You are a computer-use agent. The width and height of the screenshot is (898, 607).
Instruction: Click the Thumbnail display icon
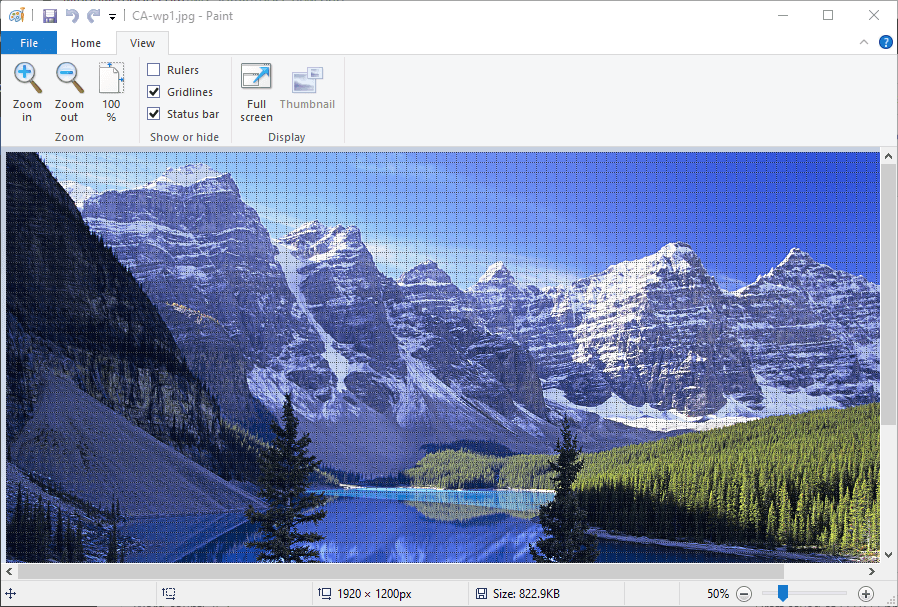click(x=307, y=80)
